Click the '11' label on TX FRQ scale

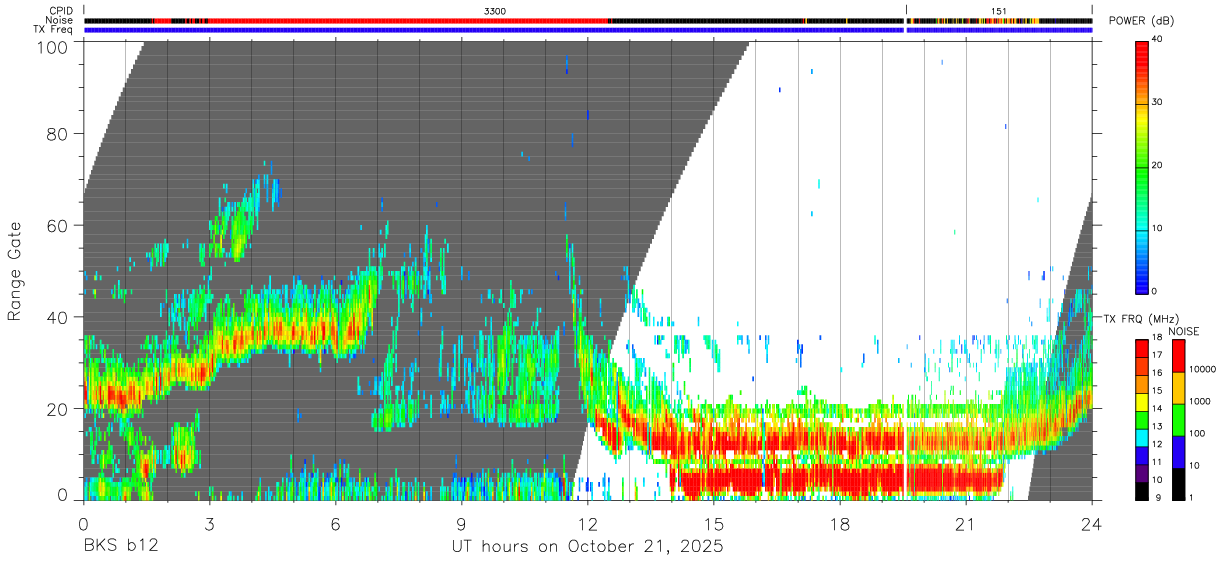pos(1157,462)
